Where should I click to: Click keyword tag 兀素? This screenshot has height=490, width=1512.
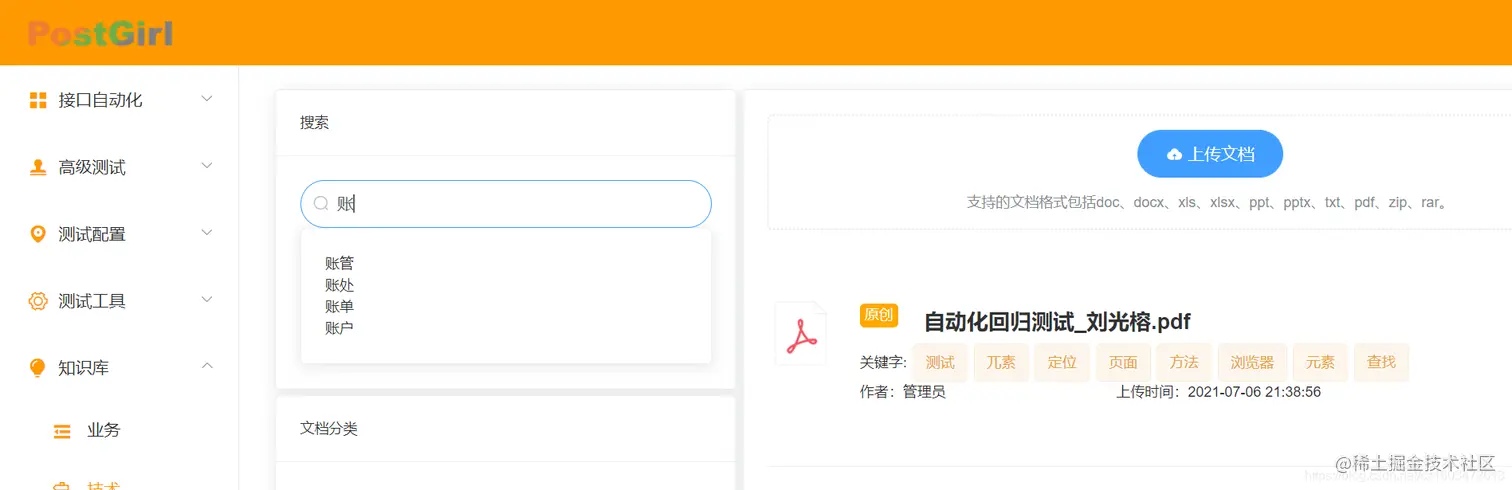pos(1001,363)
